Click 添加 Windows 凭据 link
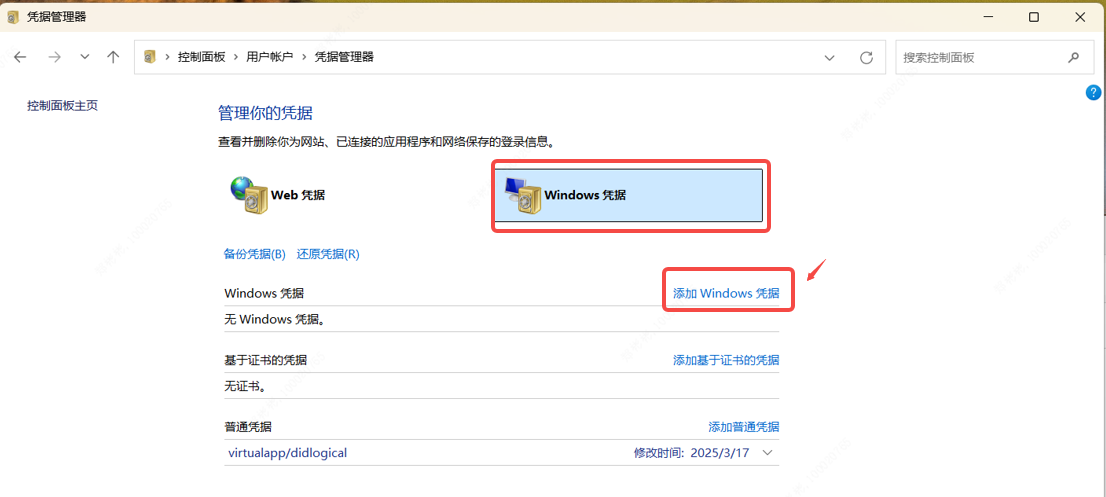This screenshot has height=497, width=1106. [727, 293]
